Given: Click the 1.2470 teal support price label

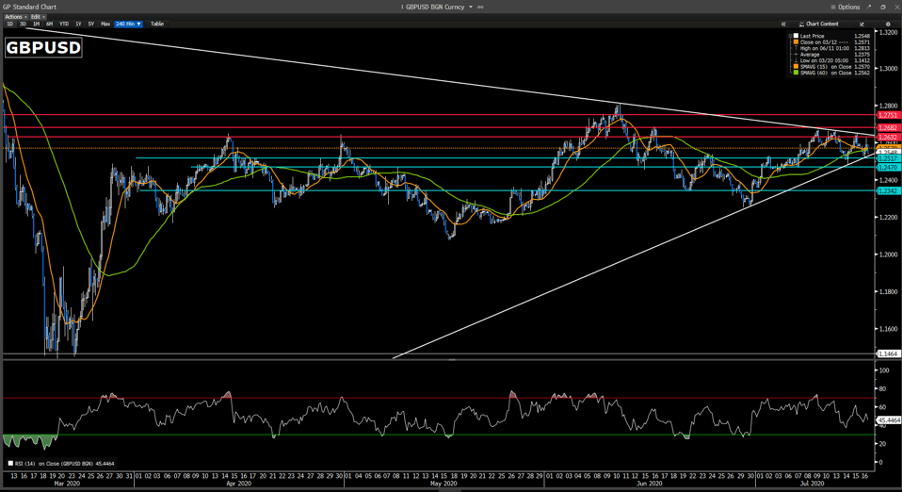Looking at the screenshot, I should [888, 167].
